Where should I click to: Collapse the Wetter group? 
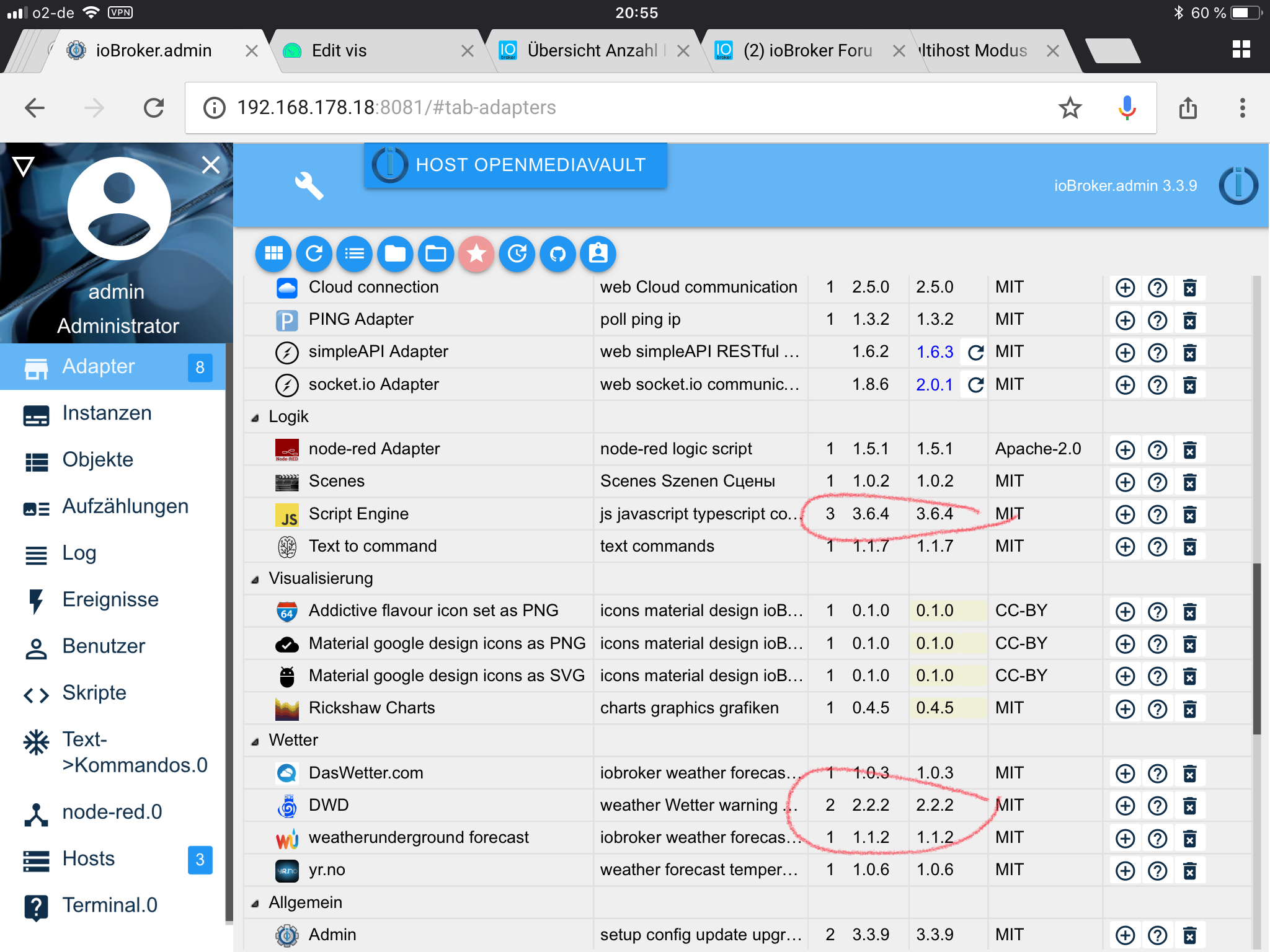pos(255,741)
